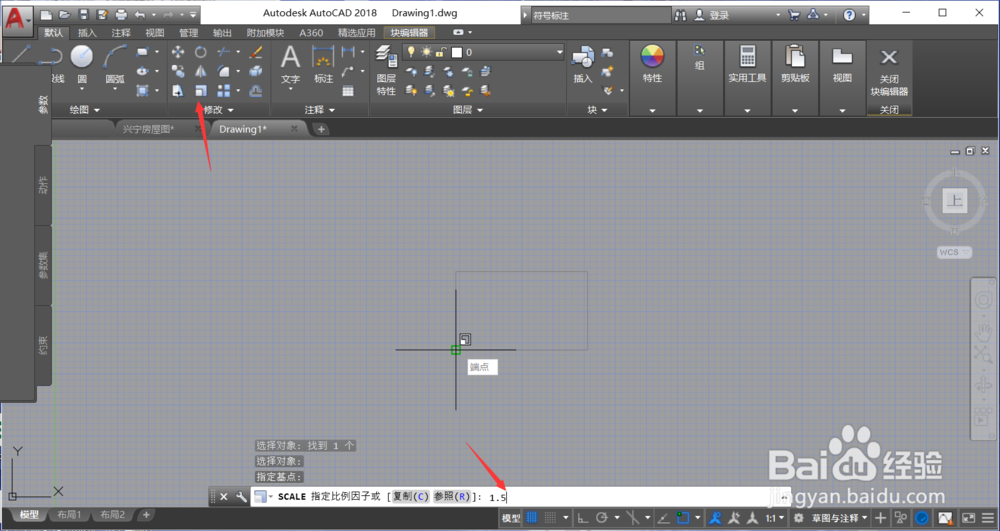Expand the 块 panel dropdown

[597, 110]
